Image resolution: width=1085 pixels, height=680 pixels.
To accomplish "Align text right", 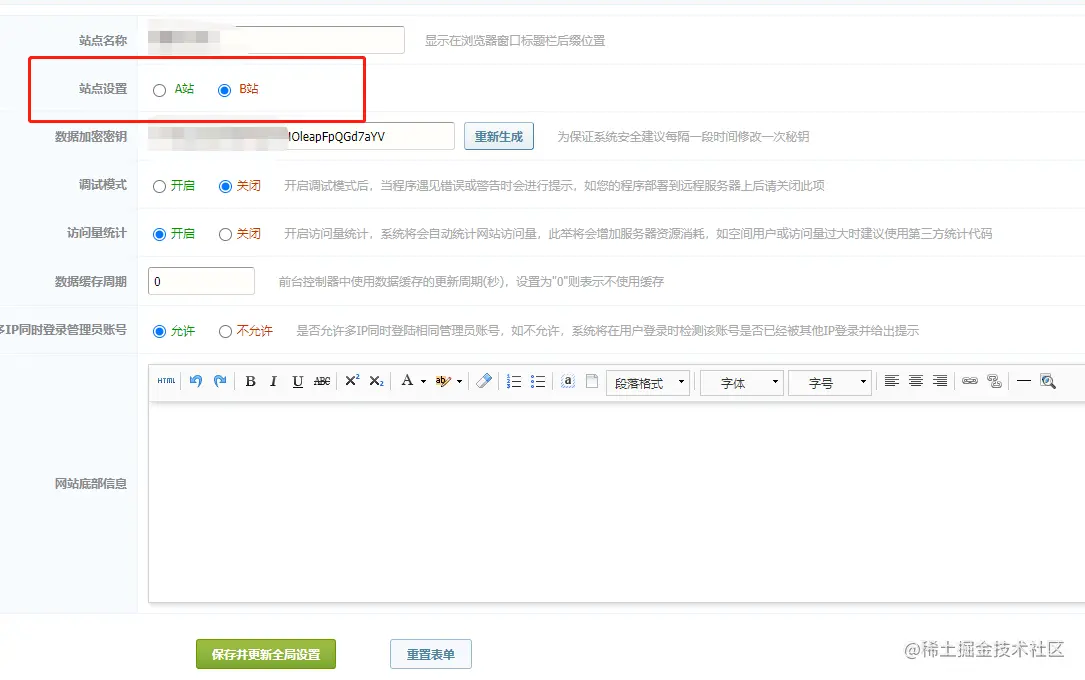I will (940, 380).
